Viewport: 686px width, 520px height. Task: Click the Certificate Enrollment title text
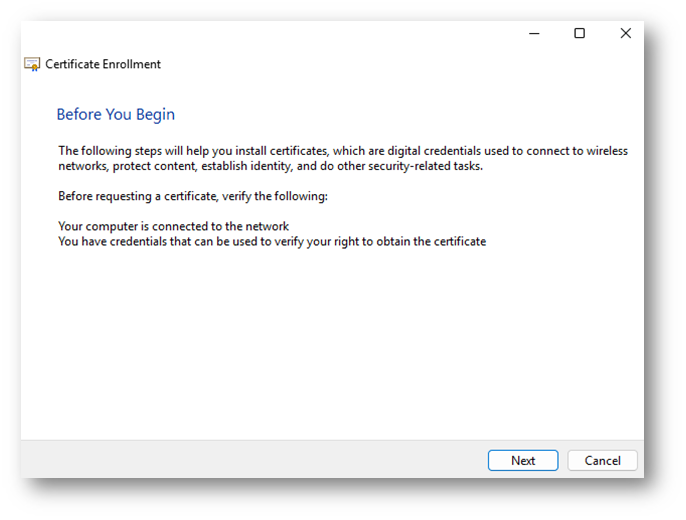pos(103,64)
